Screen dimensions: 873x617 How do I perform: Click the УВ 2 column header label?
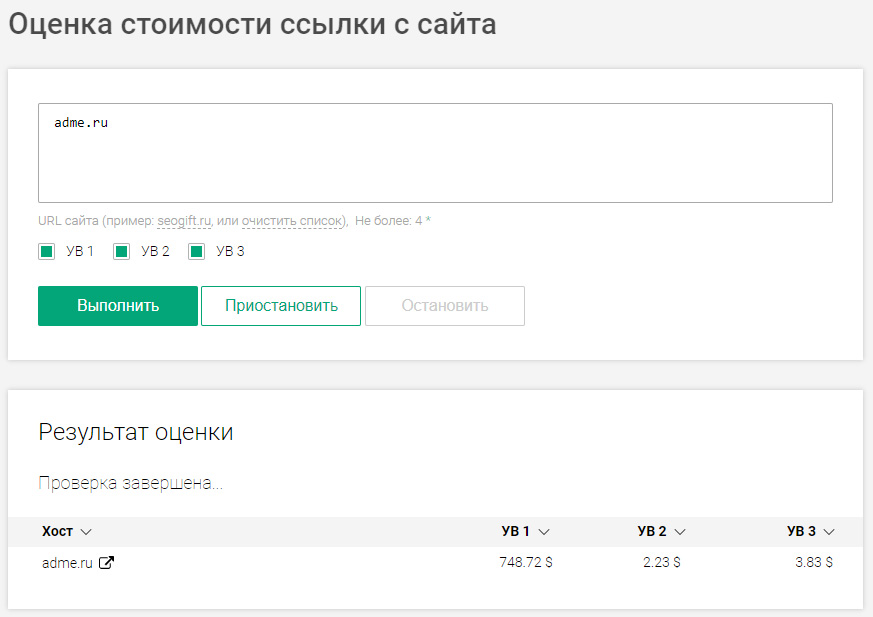[x=652, y=531]
